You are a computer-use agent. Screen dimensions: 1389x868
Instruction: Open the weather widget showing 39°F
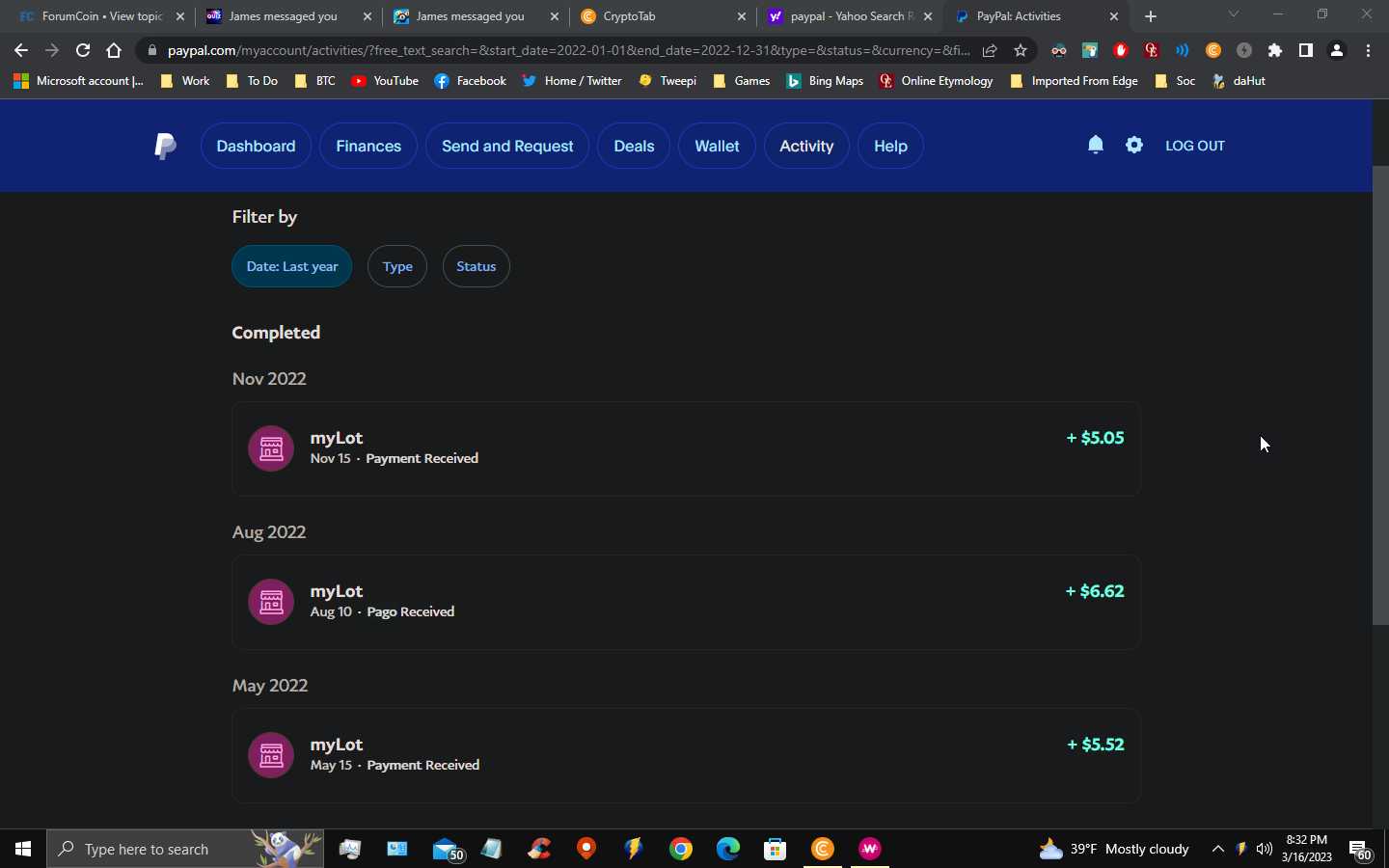1114,849
